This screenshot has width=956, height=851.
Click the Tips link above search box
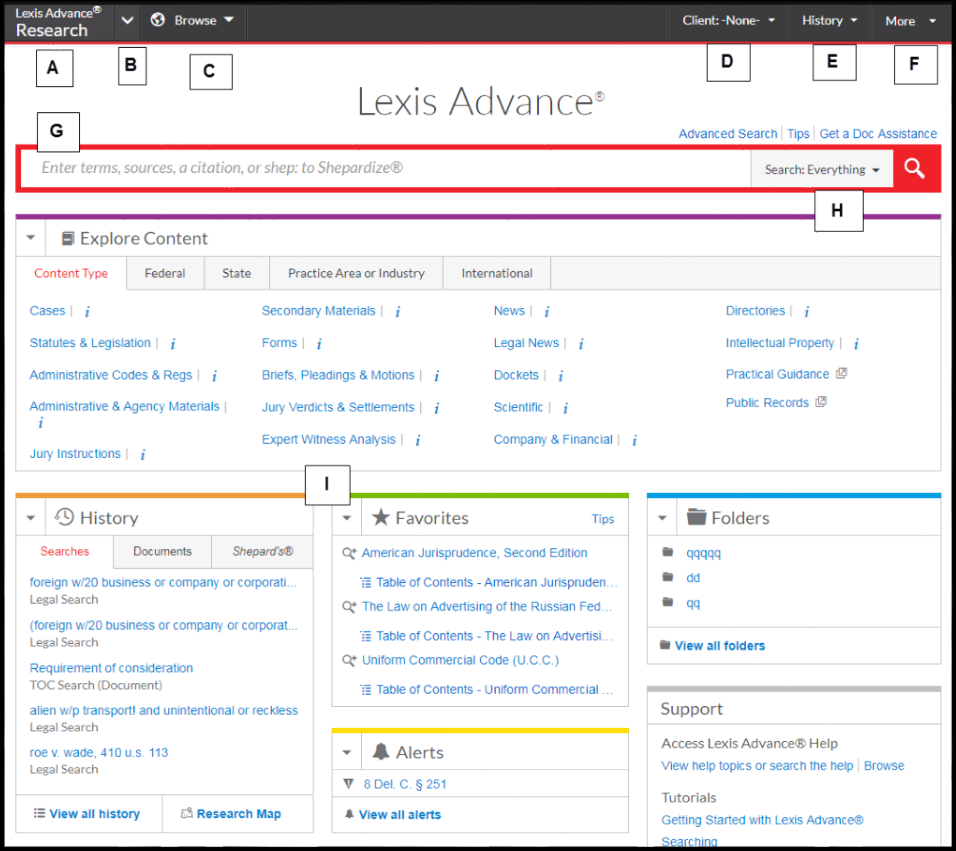tap(798, 134)
